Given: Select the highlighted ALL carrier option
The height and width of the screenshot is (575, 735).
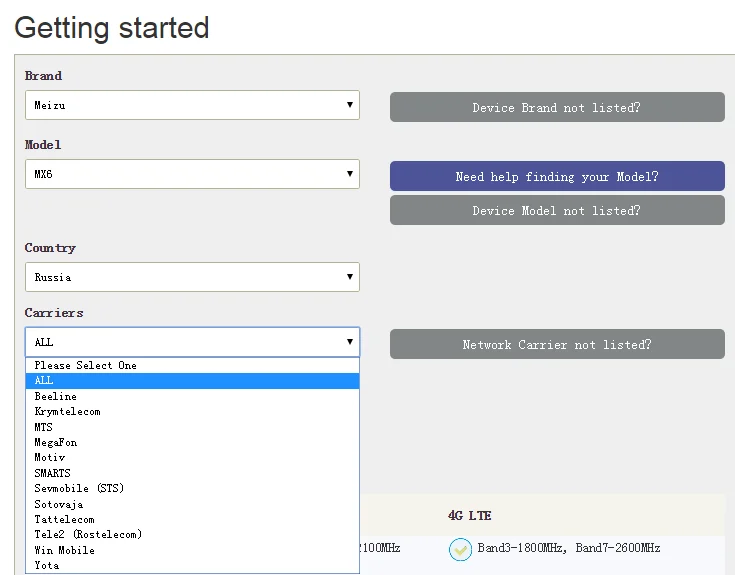Looking at the screenshot, I should (x=192, y=381).
